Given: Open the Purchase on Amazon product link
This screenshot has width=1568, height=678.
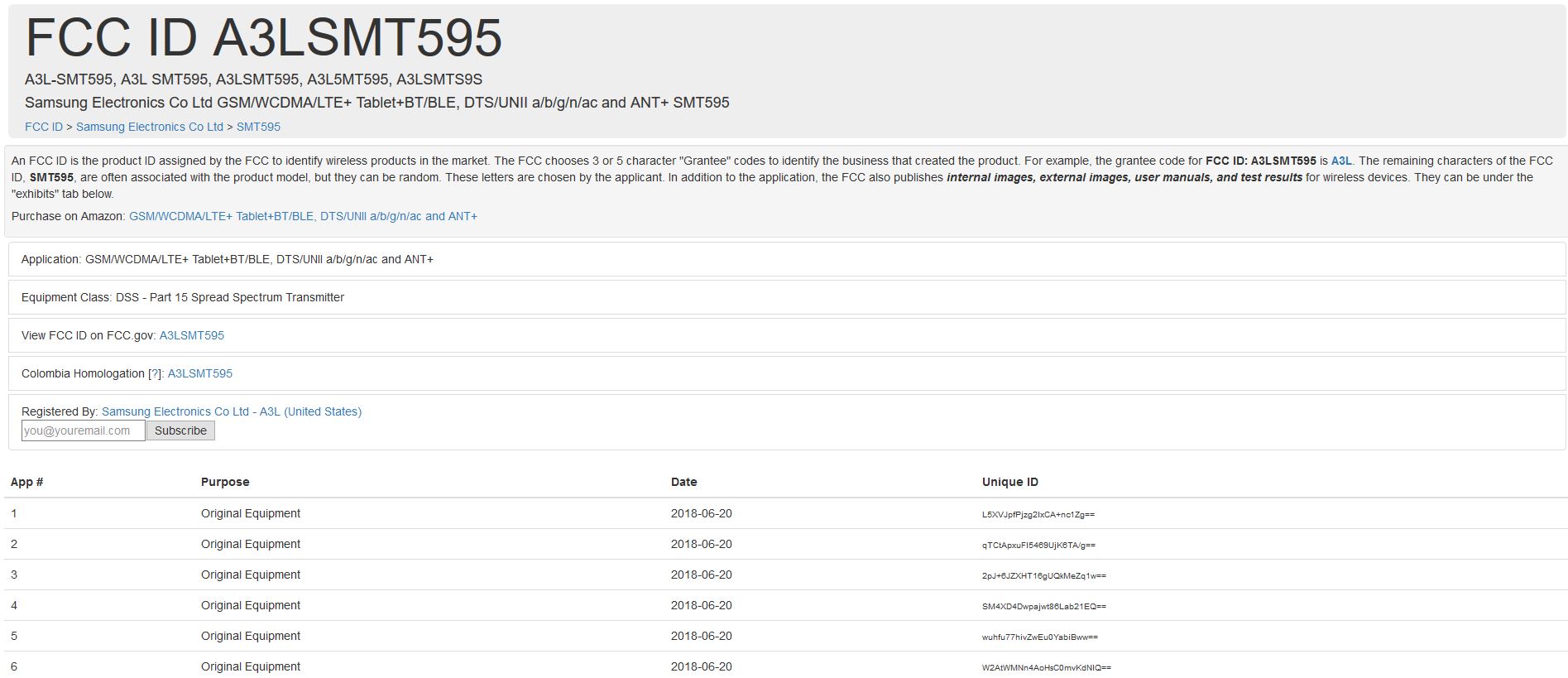Looking at the screenshot, I should point(303,216).
